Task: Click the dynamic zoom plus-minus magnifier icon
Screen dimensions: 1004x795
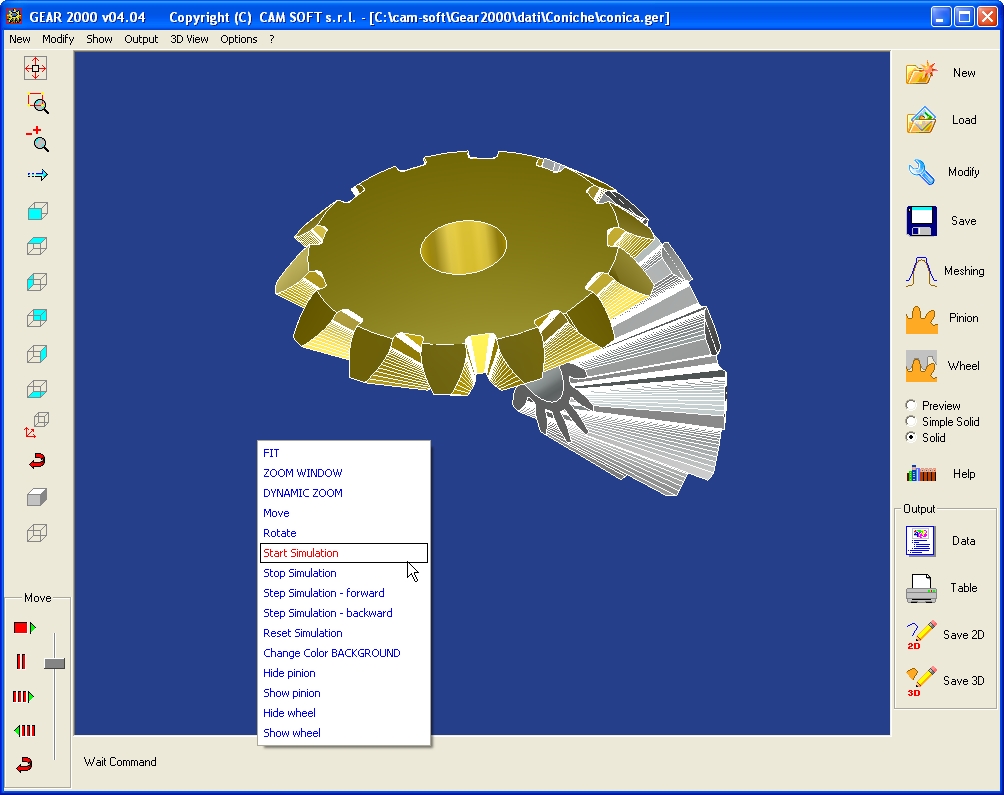Action: tap(37, 139)
